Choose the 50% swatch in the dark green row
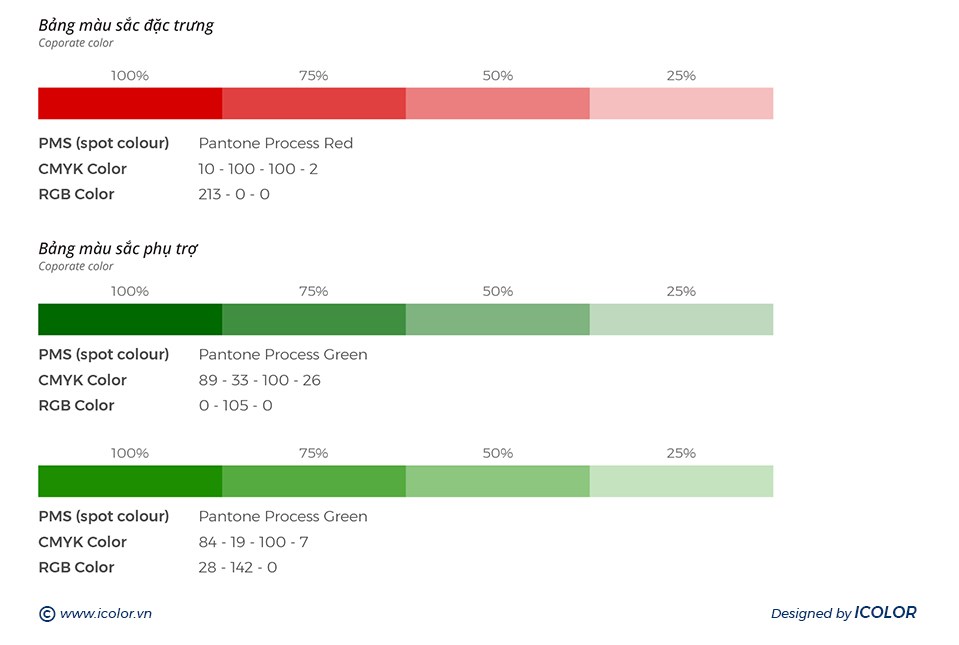 [497, 319]
